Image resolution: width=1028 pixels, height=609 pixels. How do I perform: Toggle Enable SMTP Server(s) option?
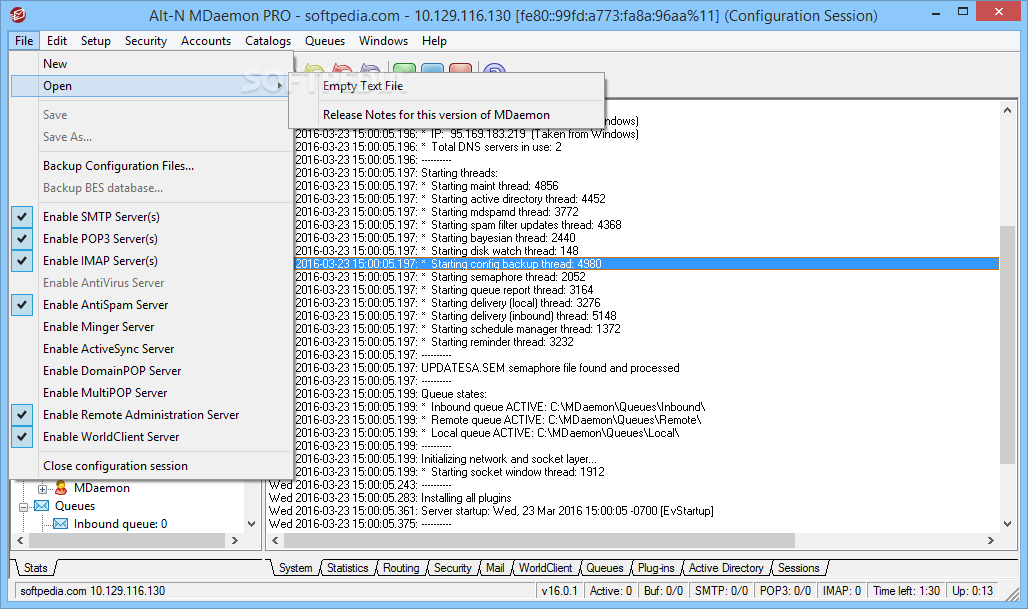coord(151,216)
